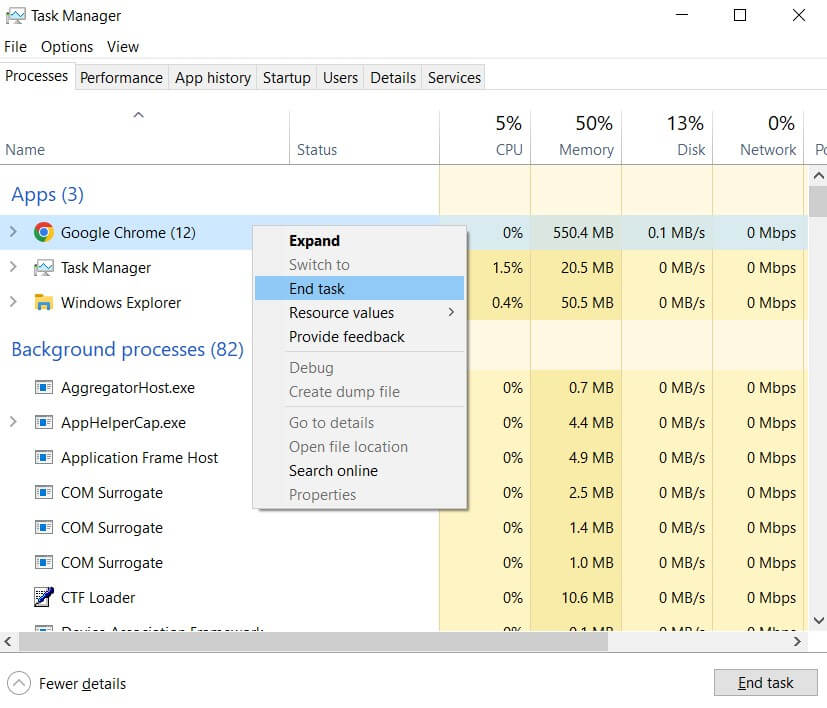
Task: Switch to the Details tab
Action: [x=393, y=78]
